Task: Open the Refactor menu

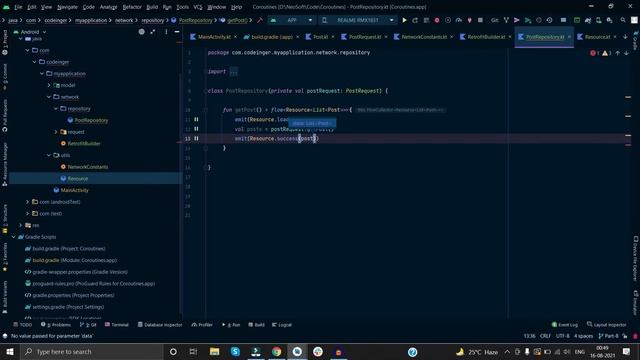Action: pos(132,7)
